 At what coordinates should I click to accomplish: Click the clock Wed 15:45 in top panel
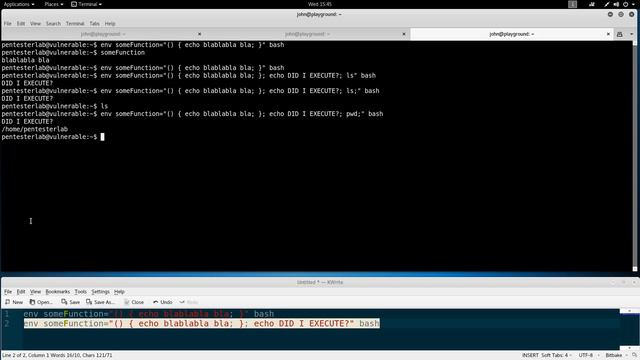tap(320, 4)
